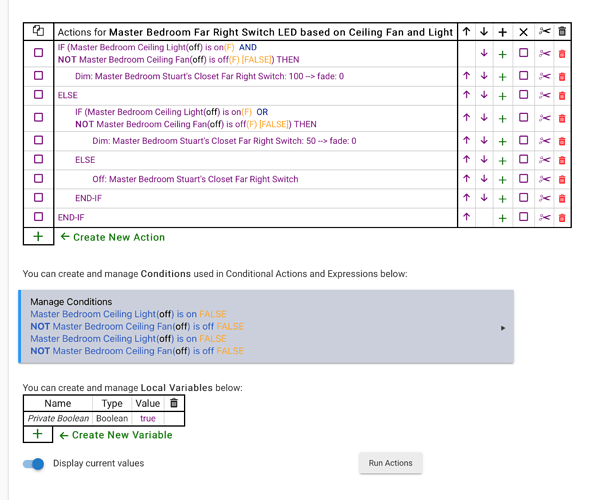The height and width of the screenshot is (500, 610).
Task: Delete the Dim 100 action row
Action: [562, 77]
